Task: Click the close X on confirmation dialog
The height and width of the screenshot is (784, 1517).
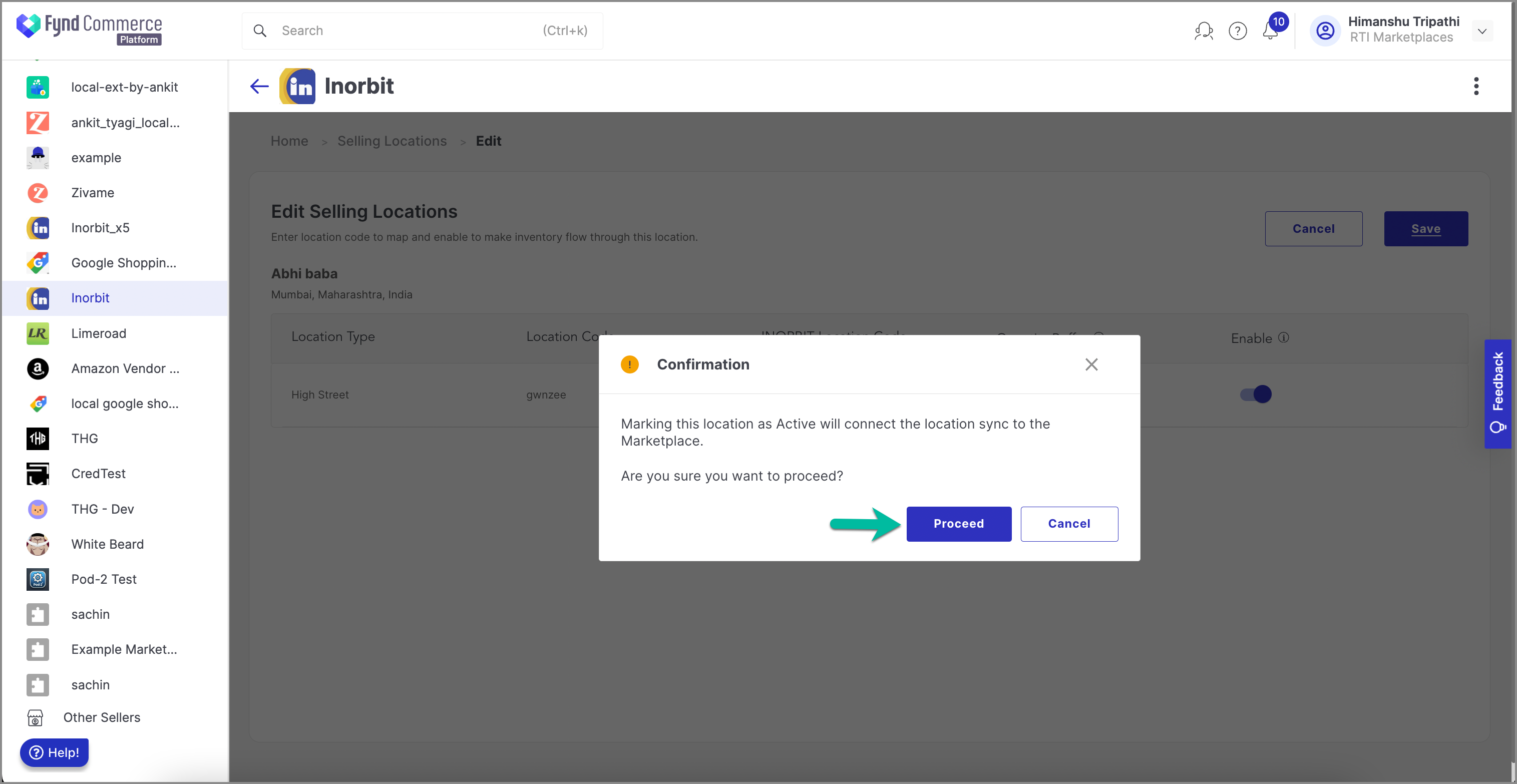Action: [1092, 364]
